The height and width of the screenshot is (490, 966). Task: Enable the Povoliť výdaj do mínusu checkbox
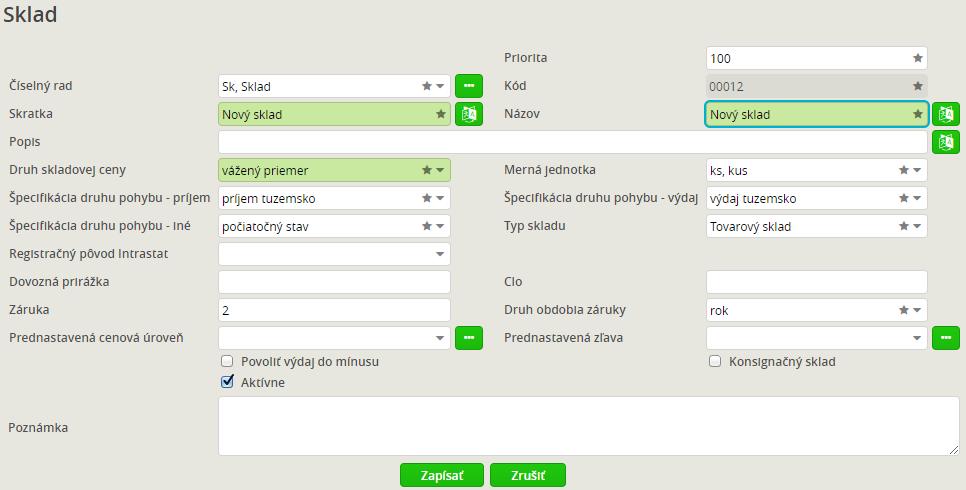click(227, 361)
